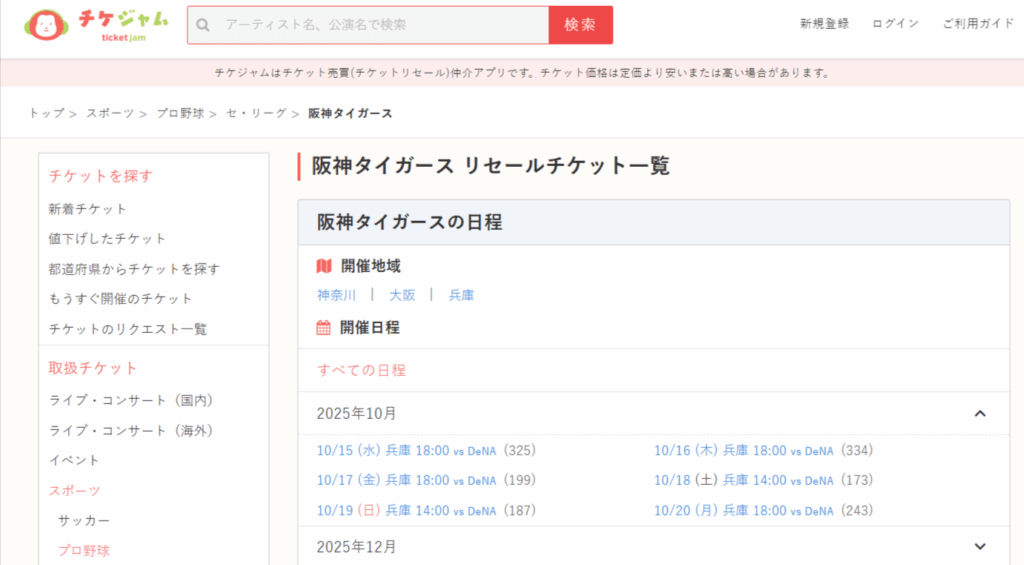Screen dimensions: 1024x565
Task: Filter by 兵庫 region
Action: pos(461,295)
